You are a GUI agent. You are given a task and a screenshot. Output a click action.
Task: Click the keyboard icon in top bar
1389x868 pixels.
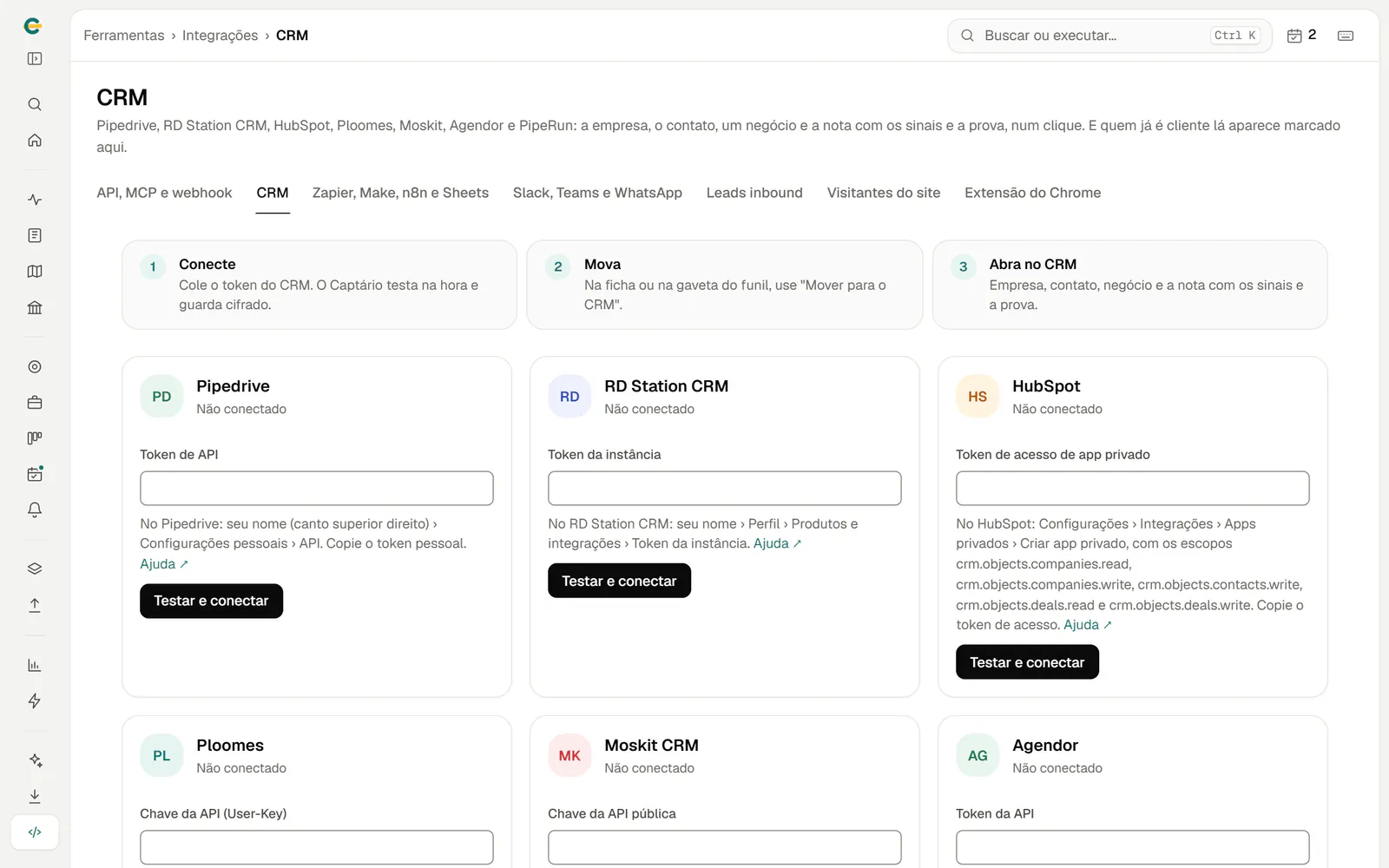click(1346, 36)
